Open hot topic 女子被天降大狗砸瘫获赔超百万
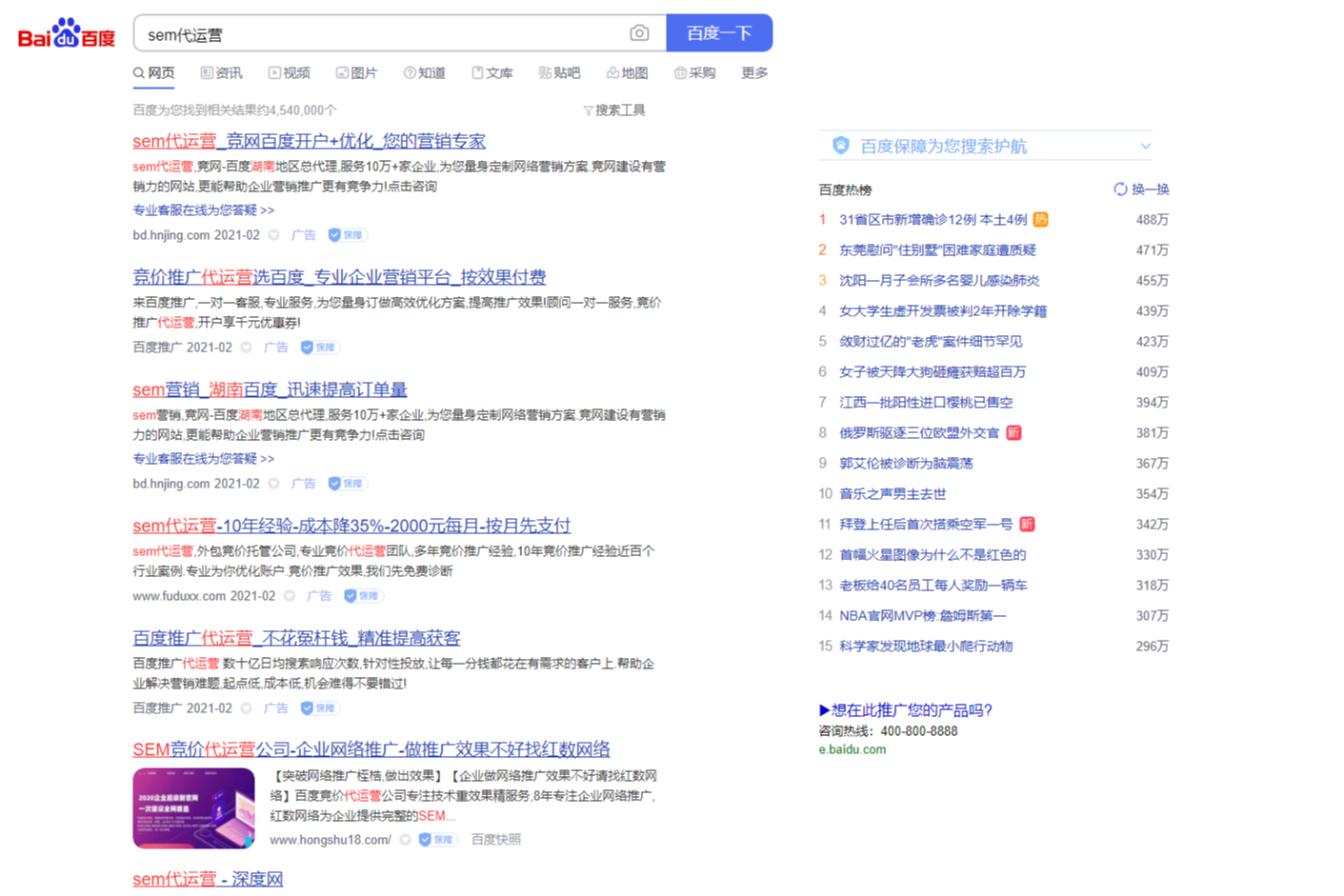 point(933,372)
